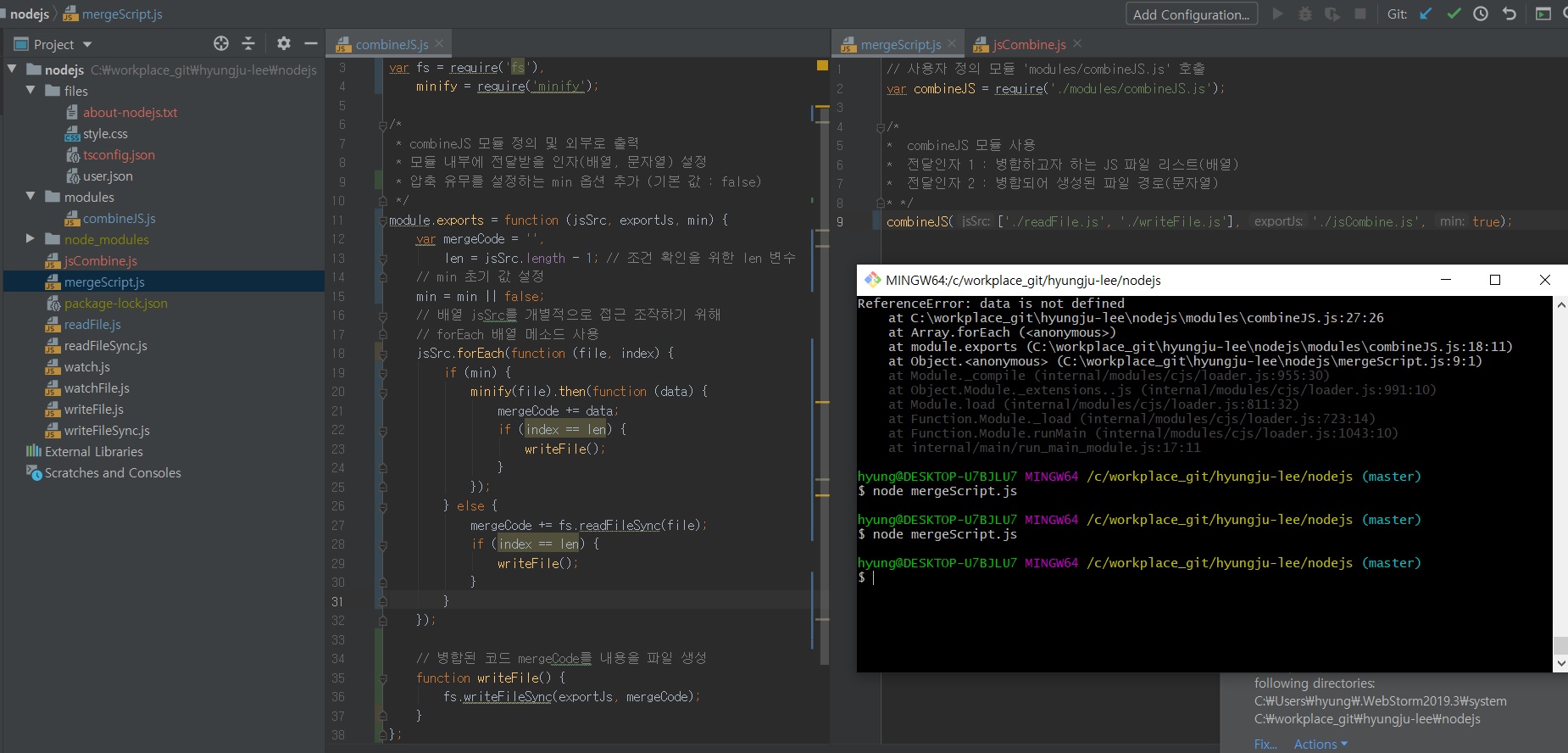Click the terminal vertical scrollbar thumb
The image size is (1568, 753).
point(1560,644)
